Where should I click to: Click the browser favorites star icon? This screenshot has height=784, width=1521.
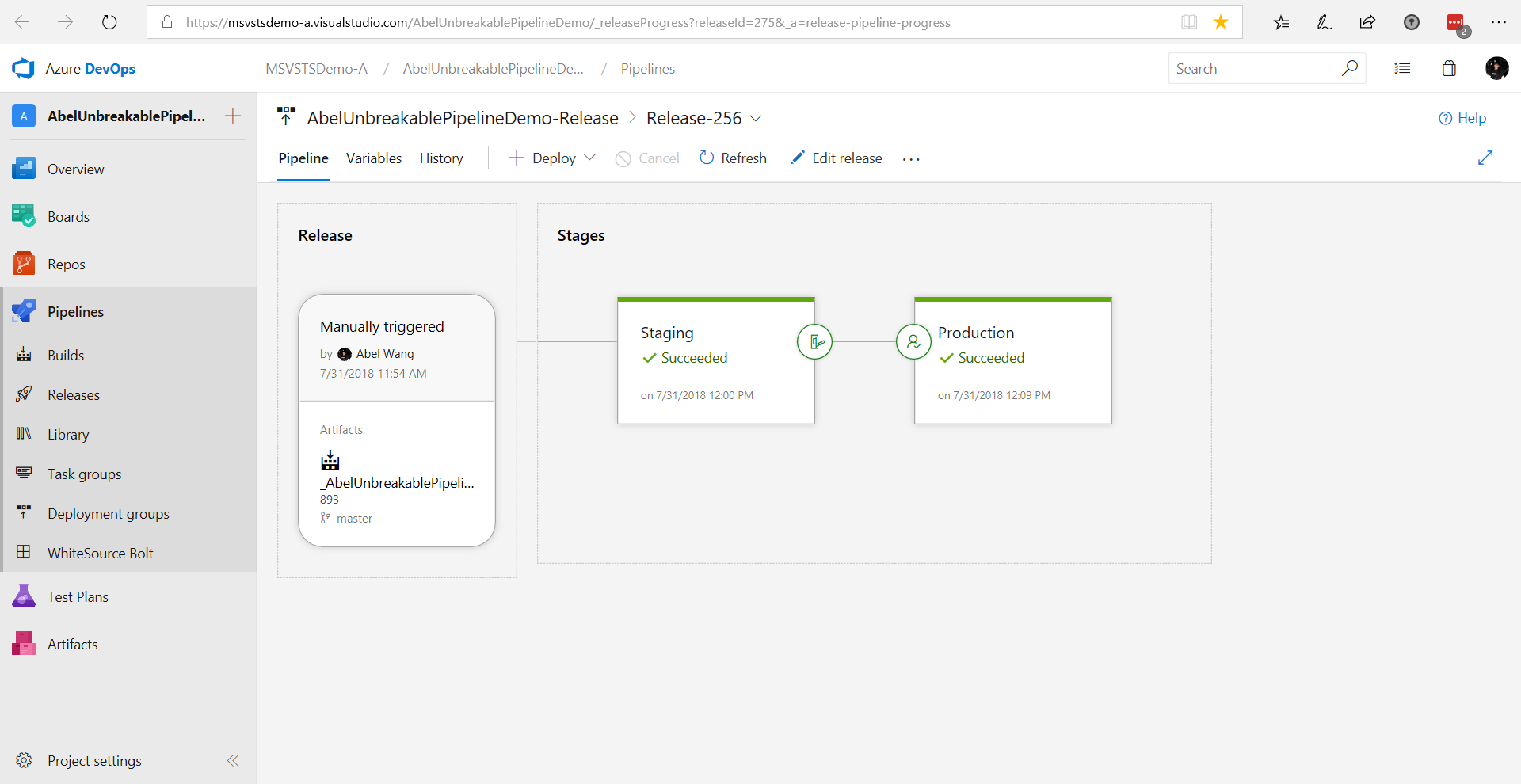click(1221, 22)
